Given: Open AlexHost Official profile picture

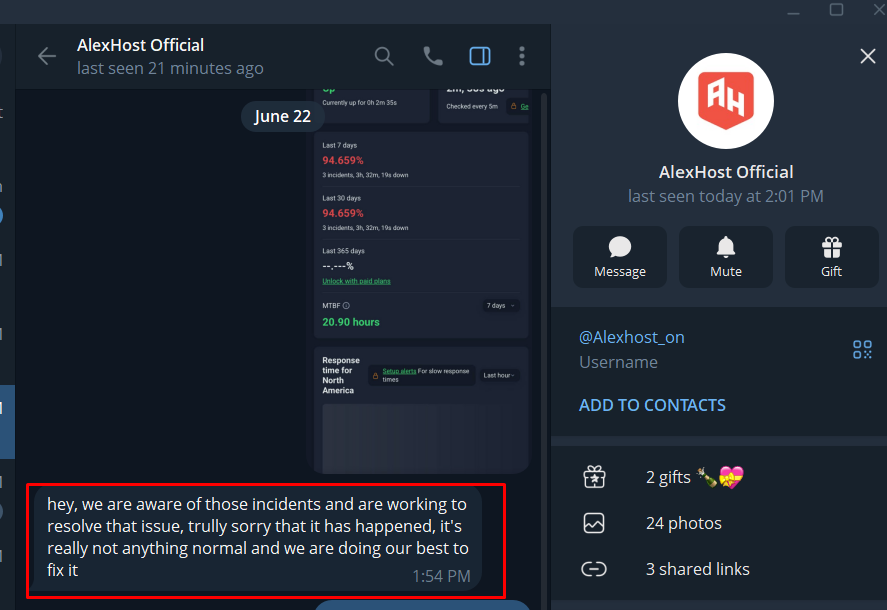Looking at the screenshot, I should 726,101.
